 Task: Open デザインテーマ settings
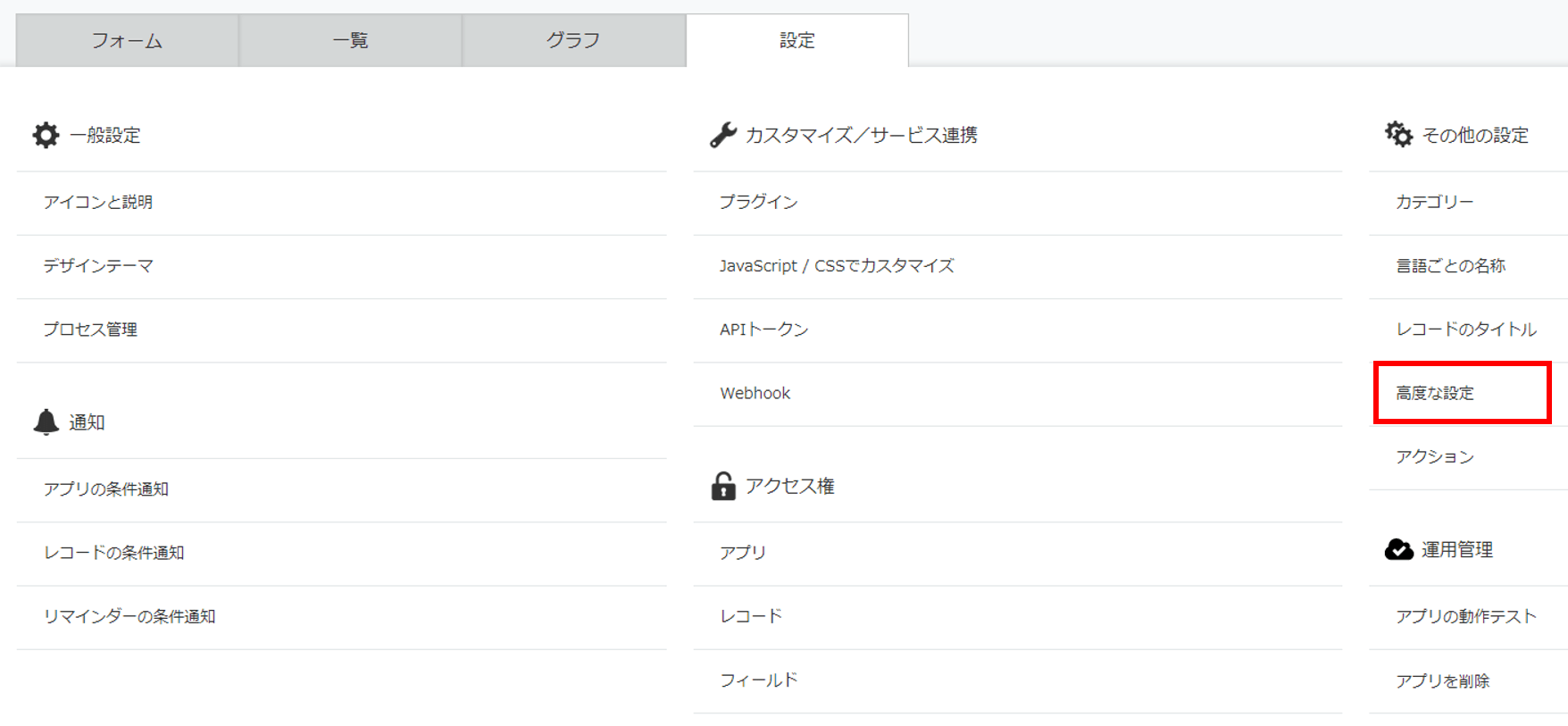click(98, 265)
